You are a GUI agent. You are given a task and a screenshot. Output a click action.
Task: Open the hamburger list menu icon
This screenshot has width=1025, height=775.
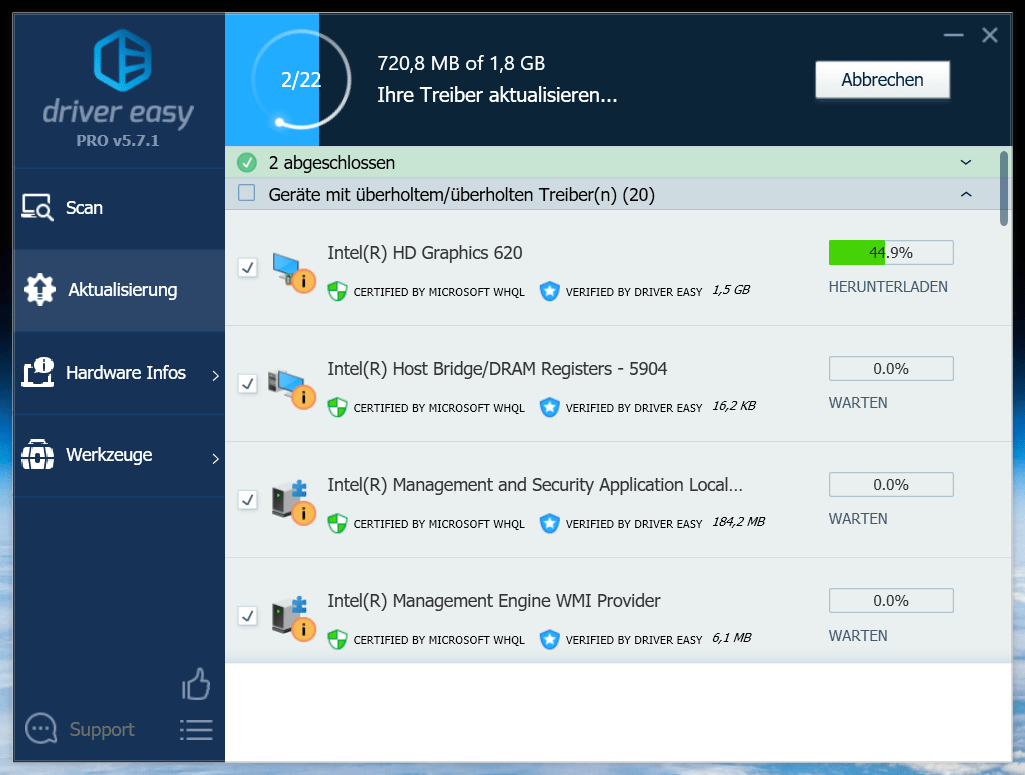[196, 730]
